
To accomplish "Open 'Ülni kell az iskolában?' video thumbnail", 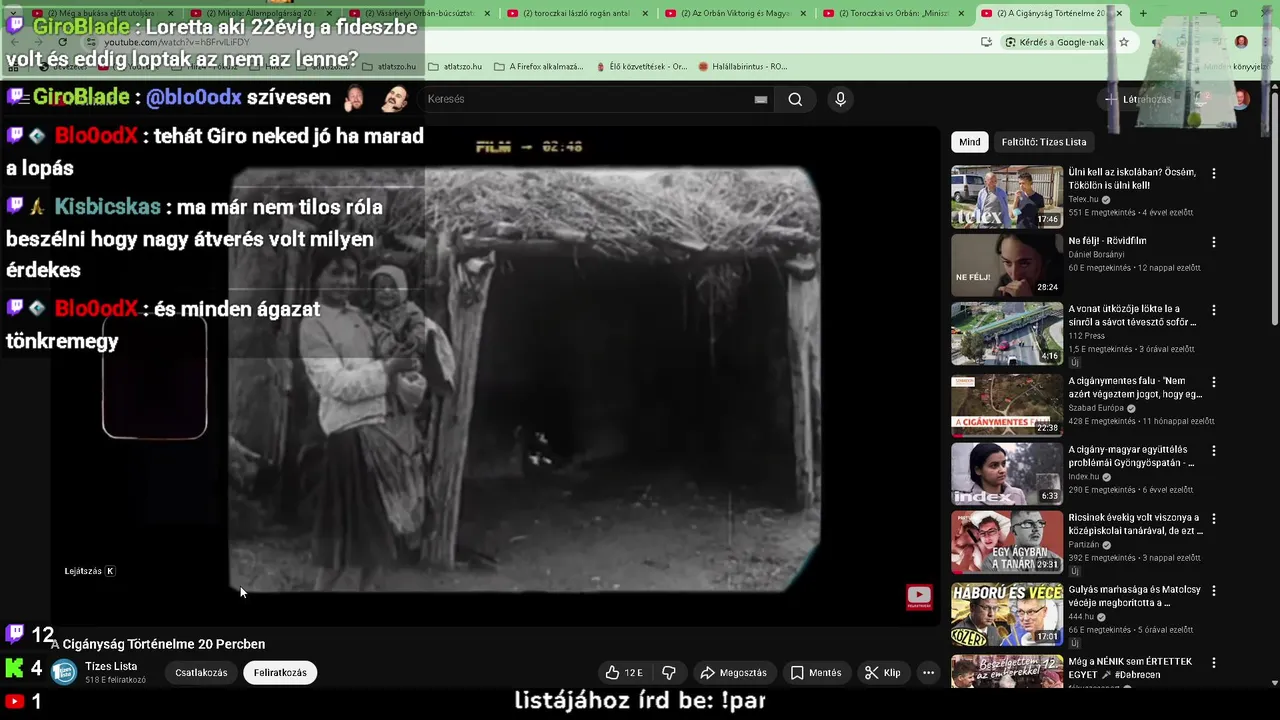I will pyautogui.click(x=1007, y=197).
